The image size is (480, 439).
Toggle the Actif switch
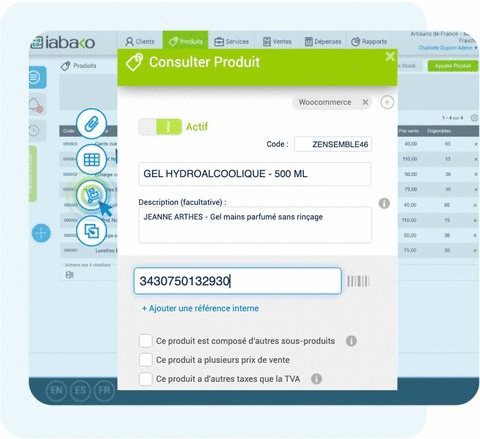(x=160, y=127)
